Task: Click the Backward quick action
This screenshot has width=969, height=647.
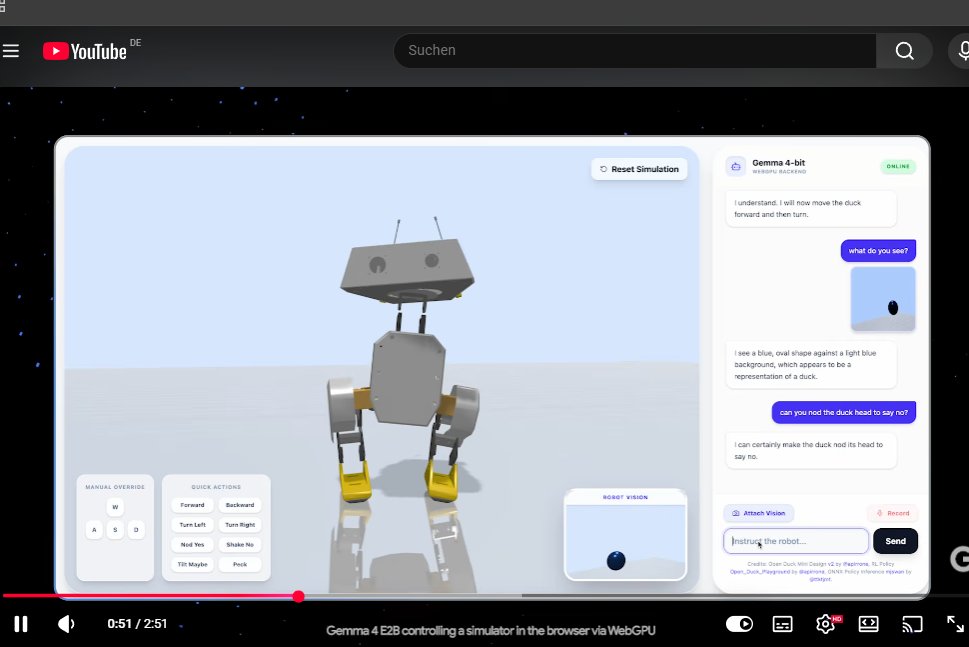Action: tap(240, 505)
